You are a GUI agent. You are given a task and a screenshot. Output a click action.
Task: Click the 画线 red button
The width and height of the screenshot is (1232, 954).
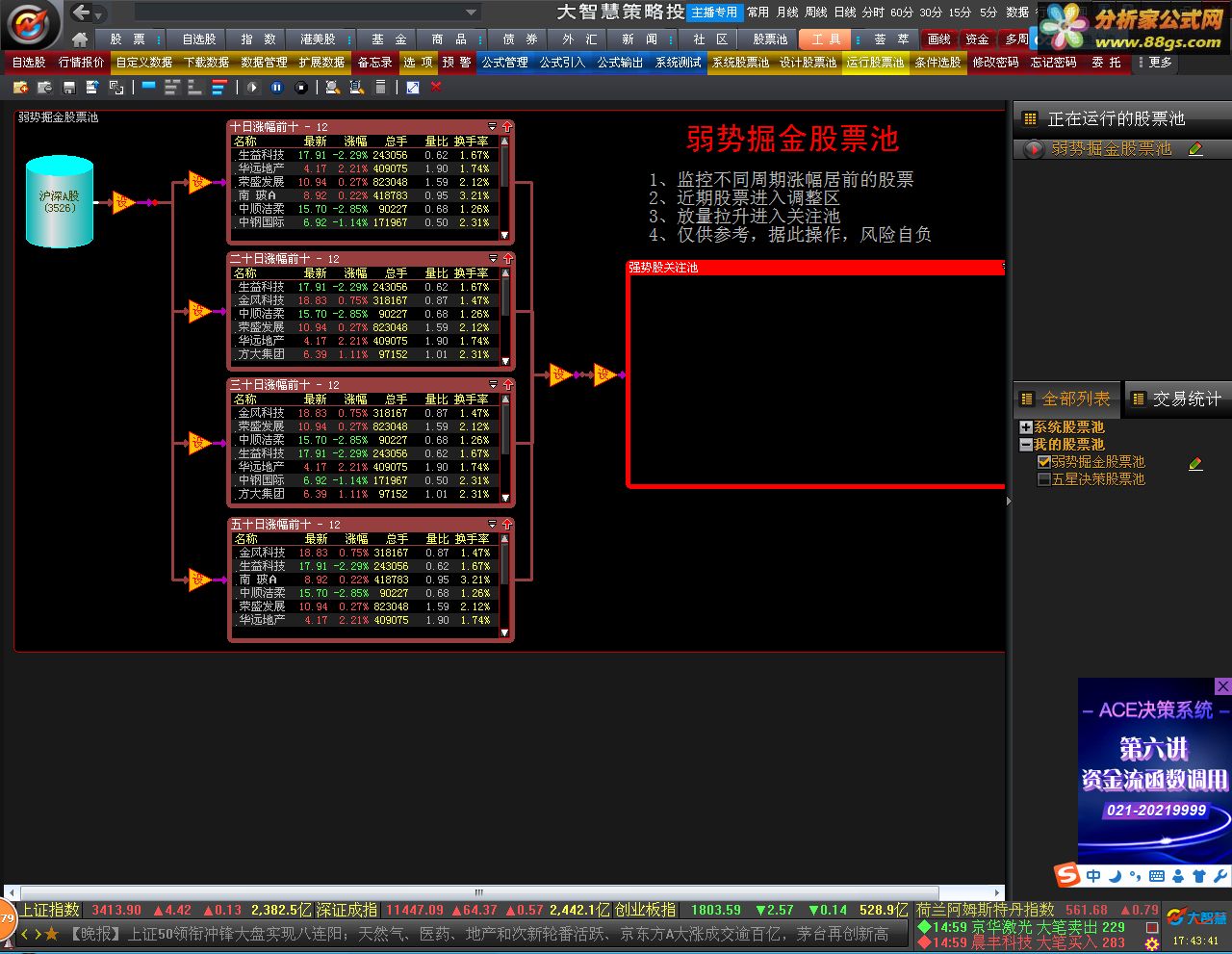click(938, 39)
